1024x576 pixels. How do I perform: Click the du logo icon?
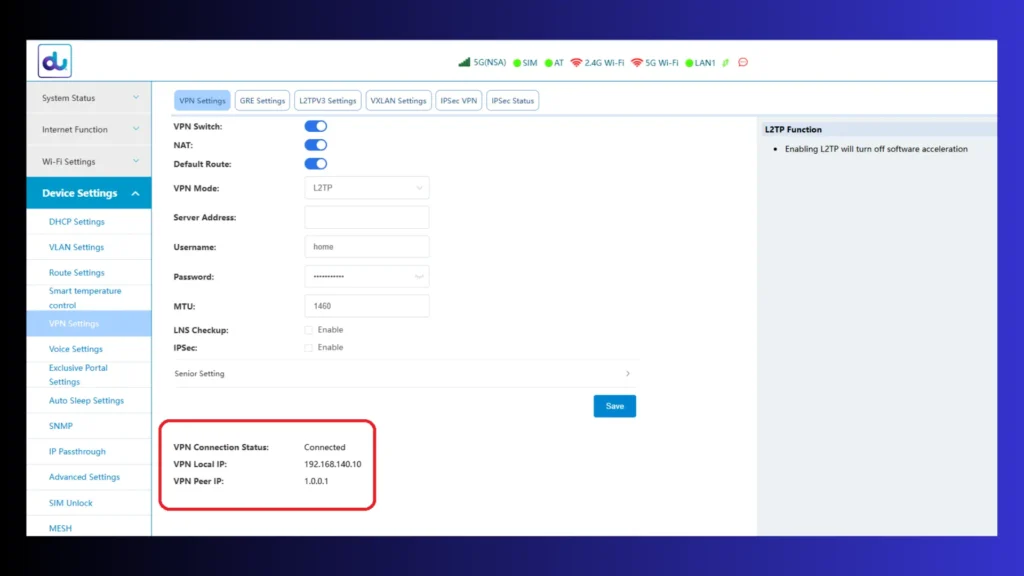click(x=55, y=61)
